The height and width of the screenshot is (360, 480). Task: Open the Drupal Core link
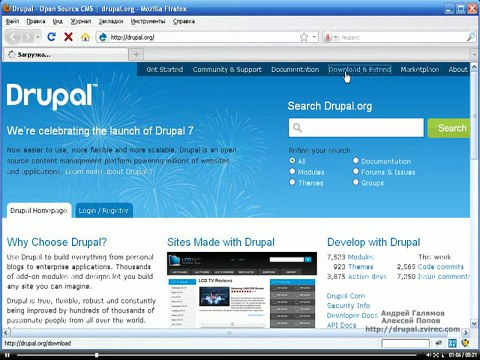pos(346,296)
